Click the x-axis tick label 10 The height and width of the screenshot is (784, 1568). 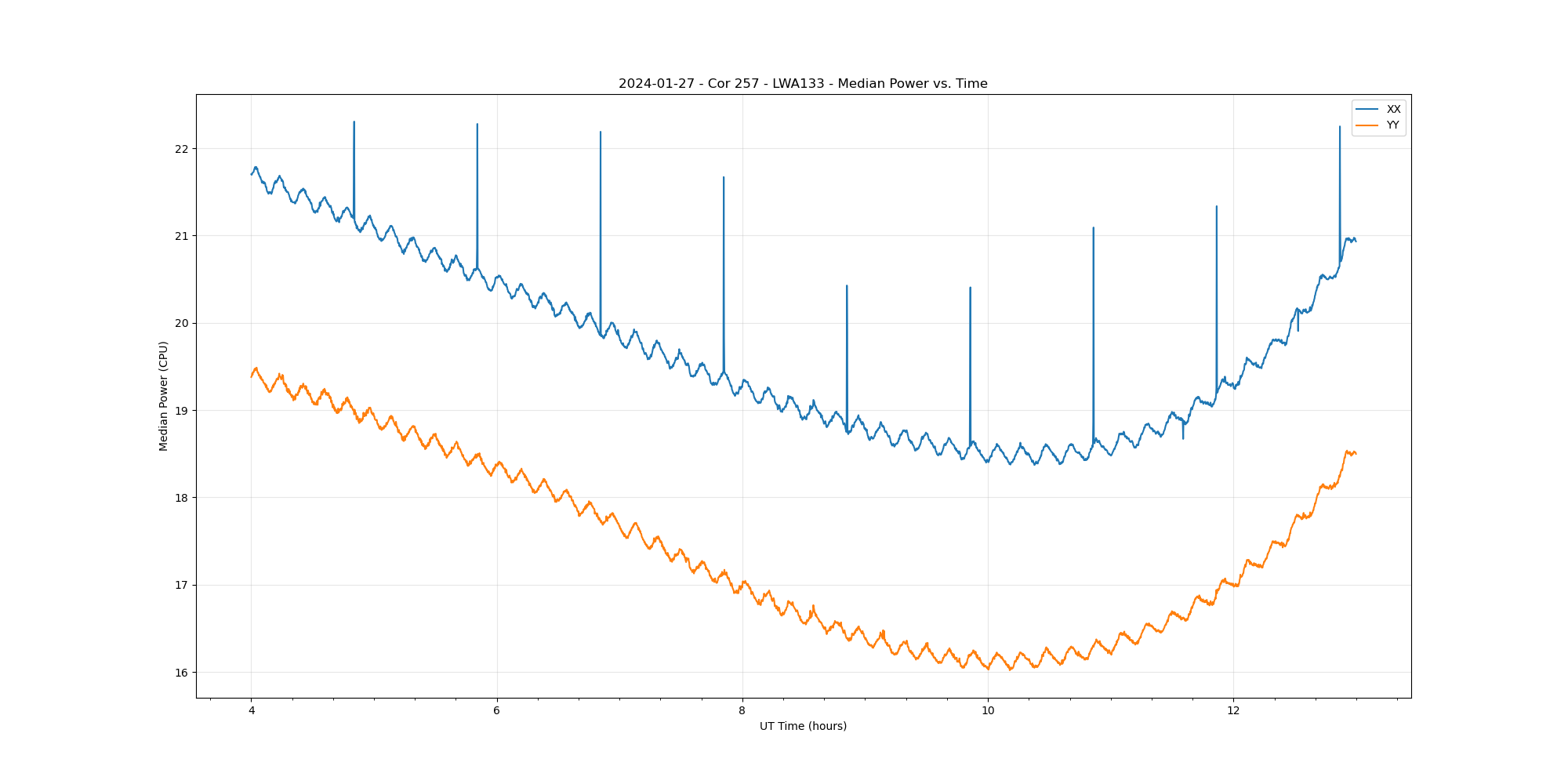(988, 711)
